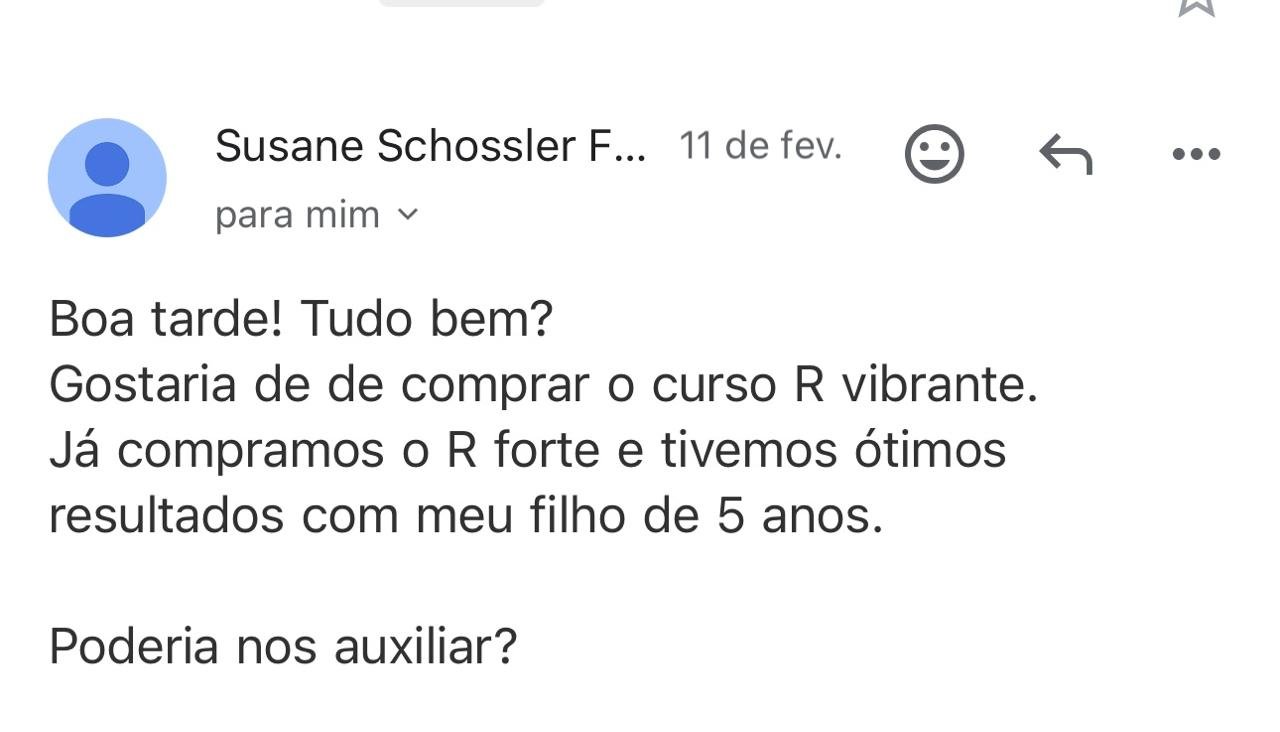Open overflow options for this message
Image resolution: width=1280 pixels, height=732 pixels.
point(1197,153)
